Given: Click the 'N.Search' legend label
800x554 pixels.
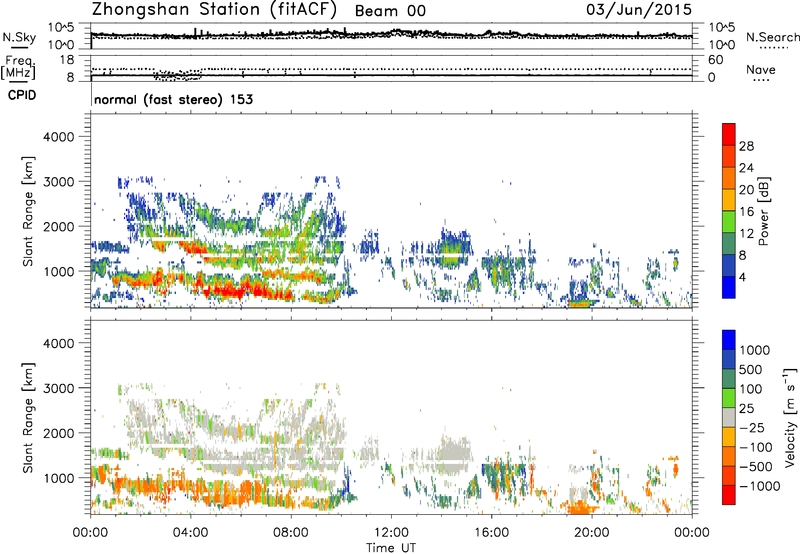Looking at the screenshot, I should point(772,37).
